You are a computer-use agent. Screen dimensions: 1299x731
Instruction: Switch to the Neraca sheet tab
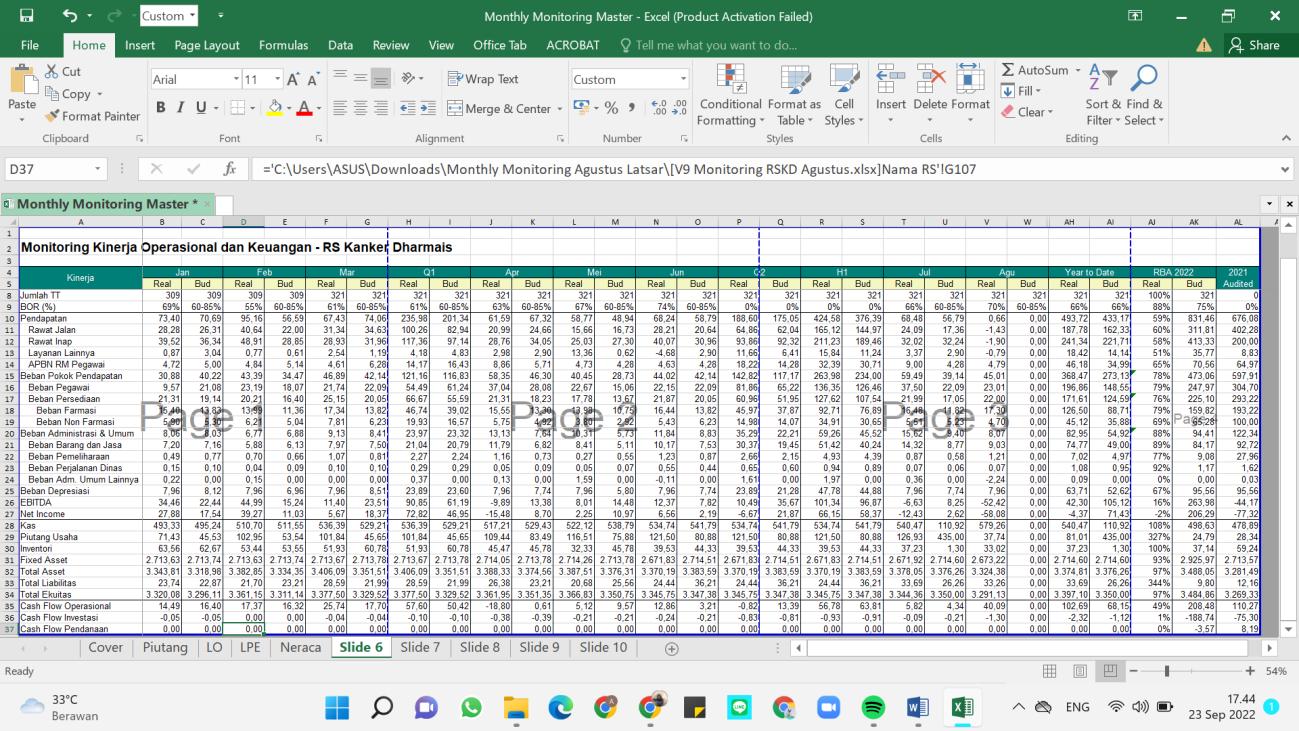coord(300,647)
